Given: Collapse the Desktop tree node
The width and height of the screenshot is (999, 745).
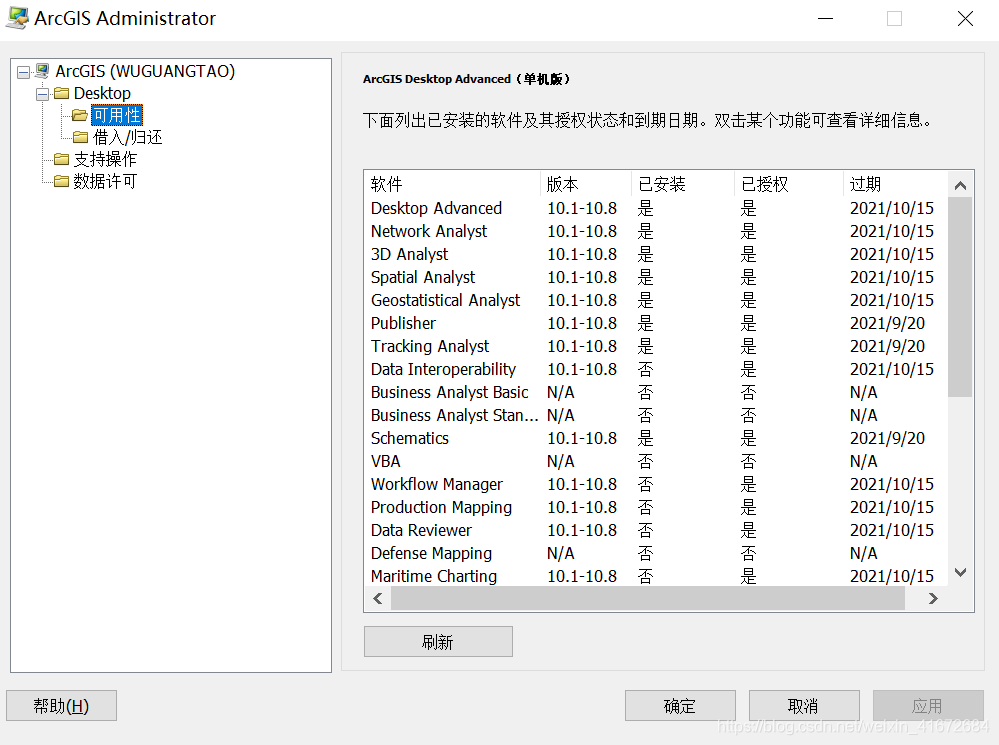Looking at the screenshot, I should click(42, 94).
